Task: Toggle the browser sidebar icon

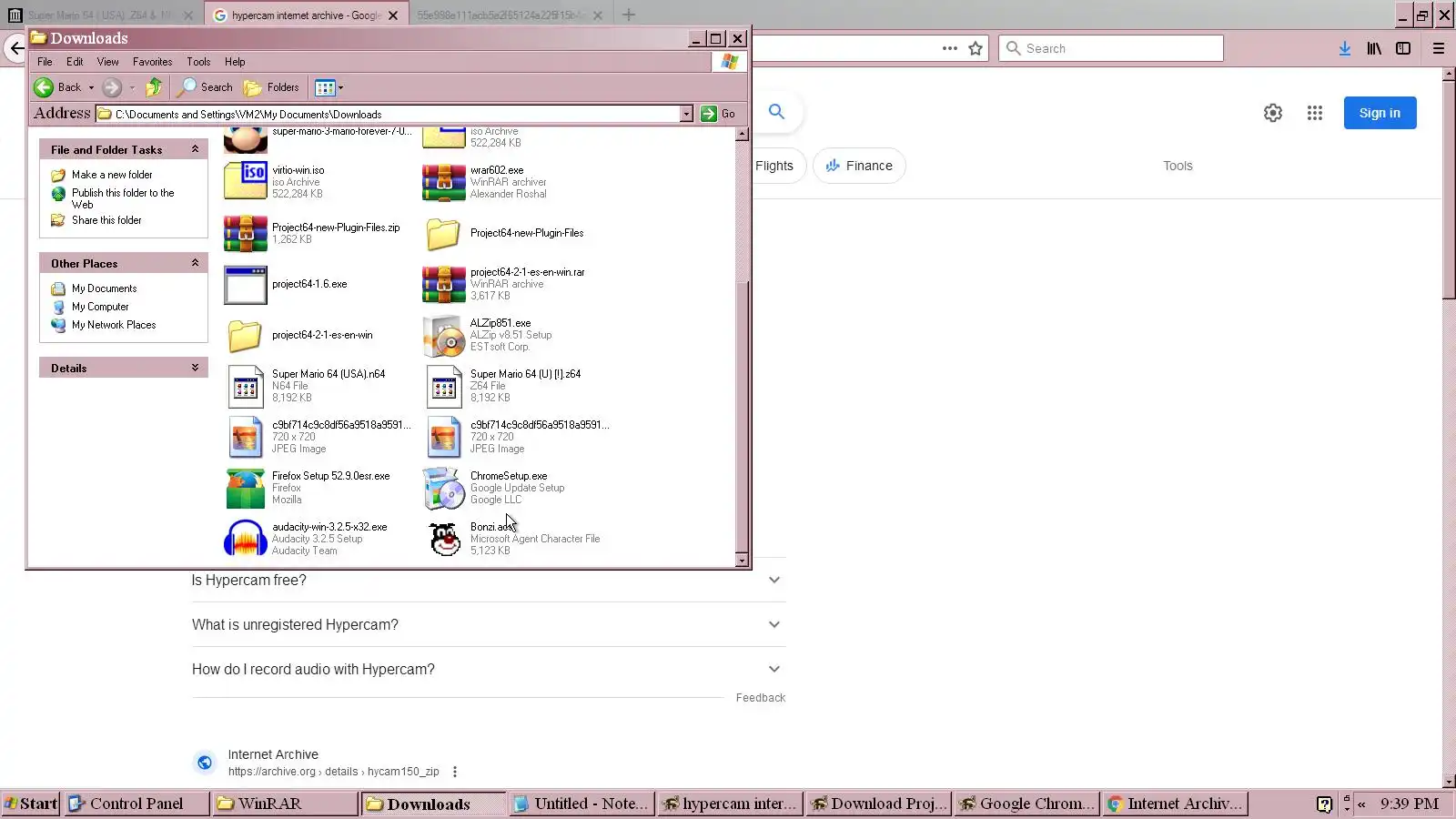Action: (x=1403, y=48)
